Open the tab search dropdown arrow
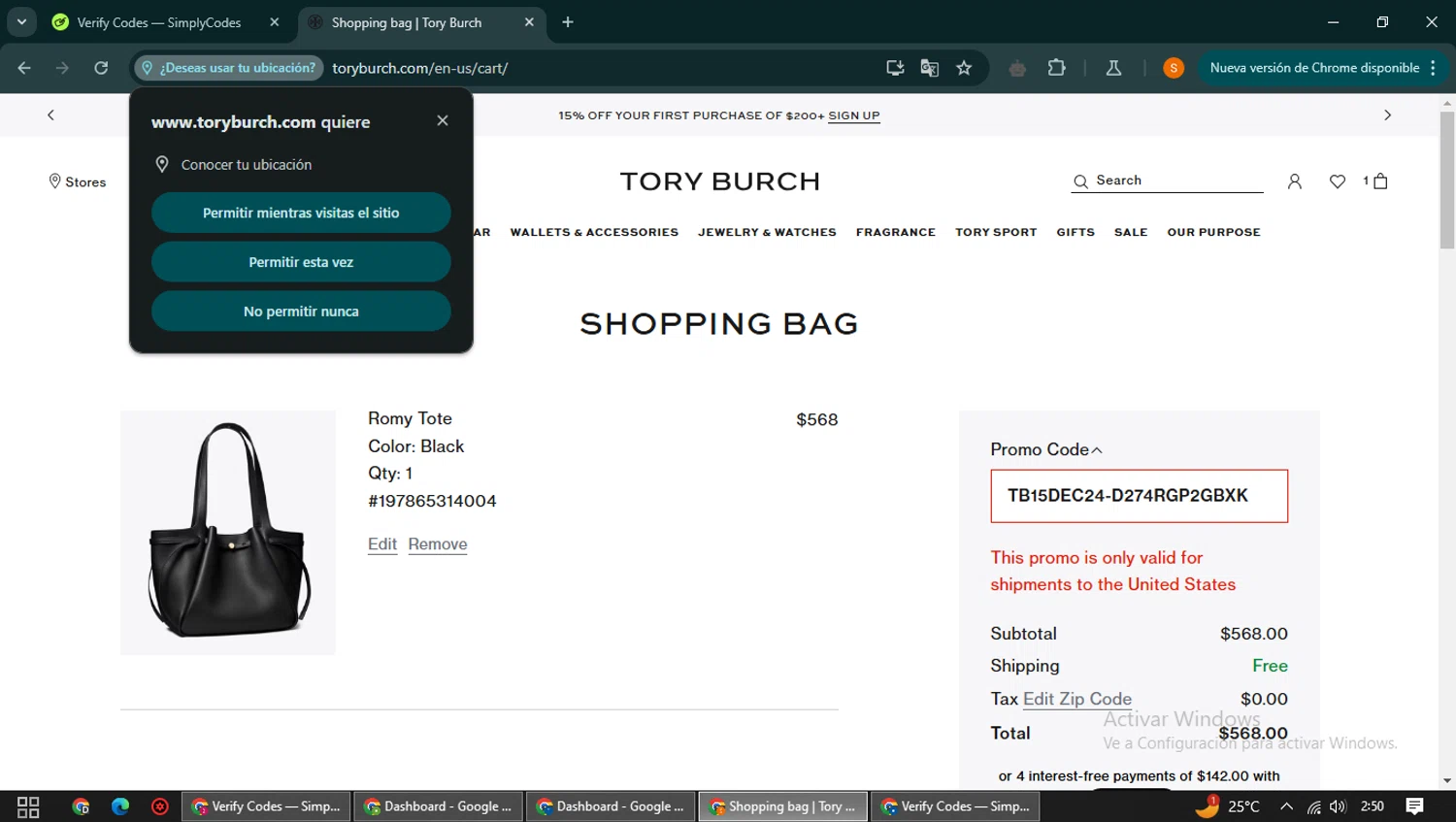This screenshot has height=822, width=1456. (21, 22)
